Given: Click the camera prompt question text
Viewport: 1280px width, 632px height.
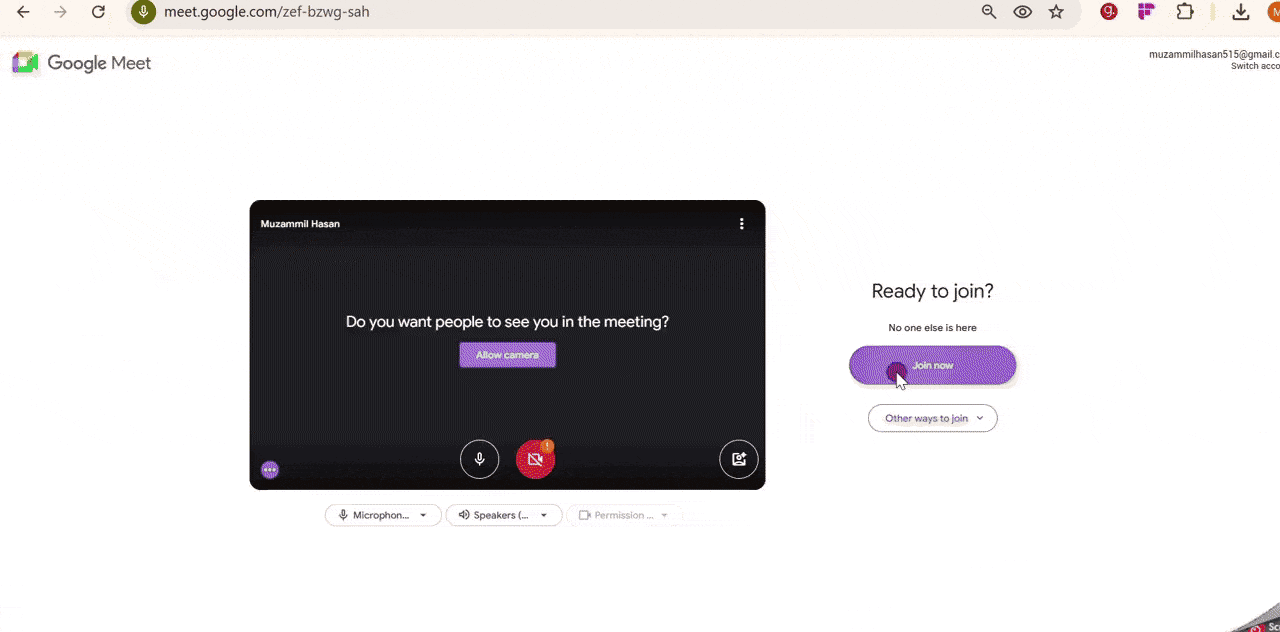Looking at the screenshot, I should click(x=507, y=322).
